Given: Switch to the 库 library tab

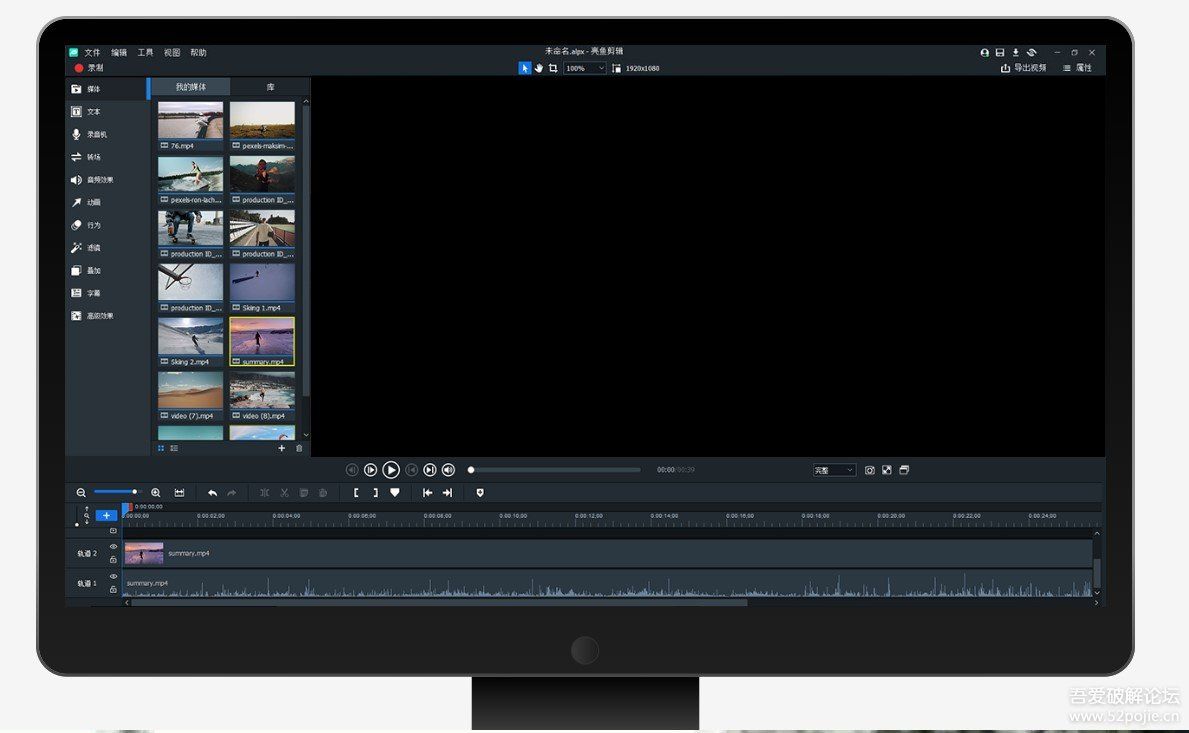Looking at the screenshot, I should pos(270,87).
